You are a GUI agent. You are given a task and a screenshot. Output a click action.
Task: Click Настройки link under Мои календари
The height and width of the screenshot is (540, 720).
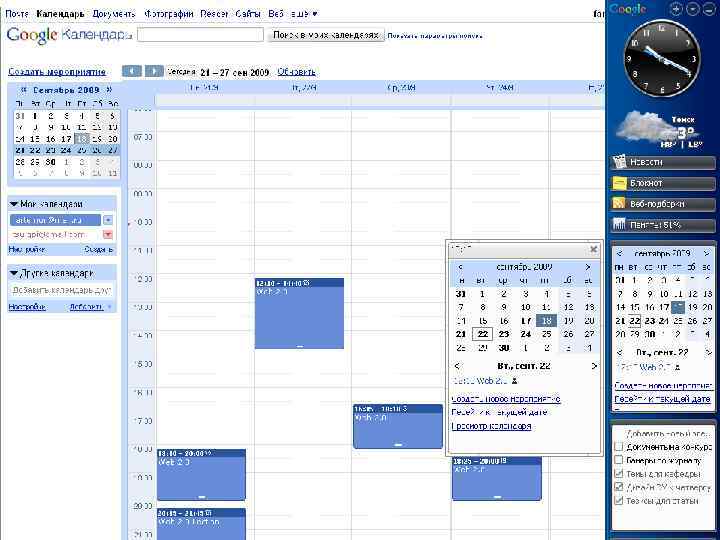[x=27, y=249]
